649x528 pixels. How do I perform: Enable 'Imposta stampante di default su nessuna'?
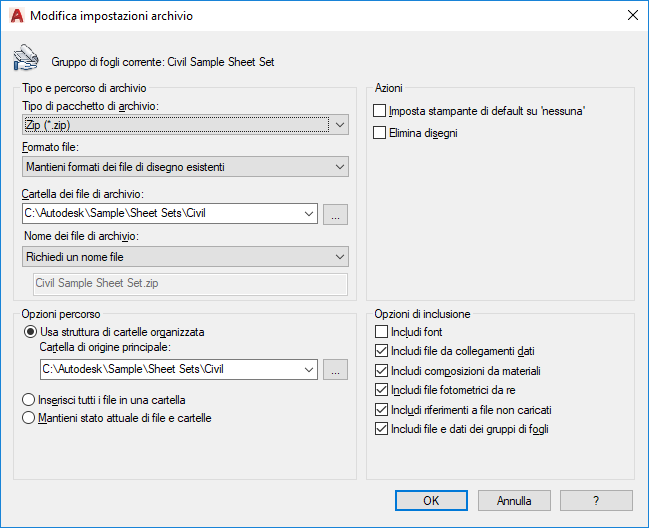380,111
